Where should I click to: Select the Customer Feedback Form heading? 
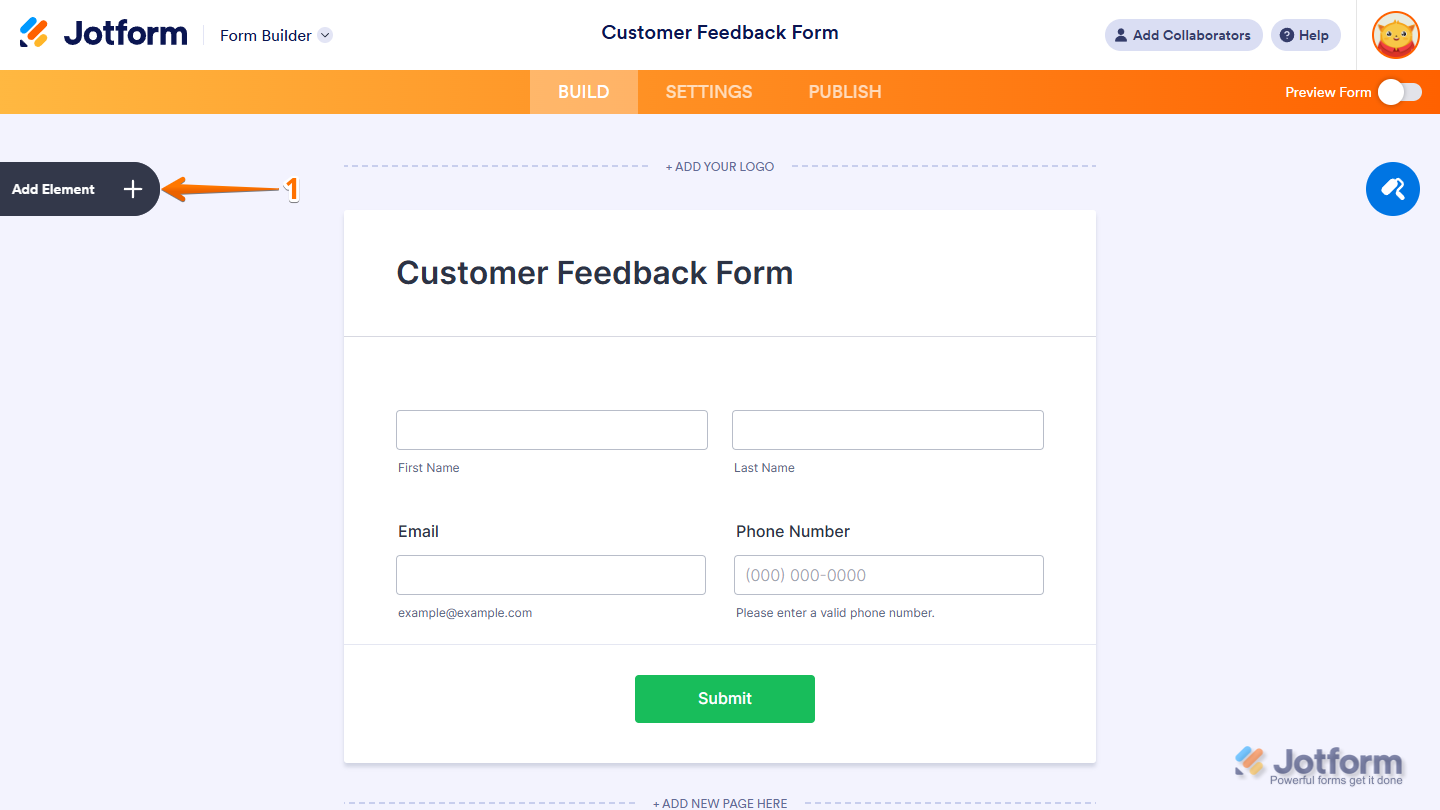click(x=594, y=272)
